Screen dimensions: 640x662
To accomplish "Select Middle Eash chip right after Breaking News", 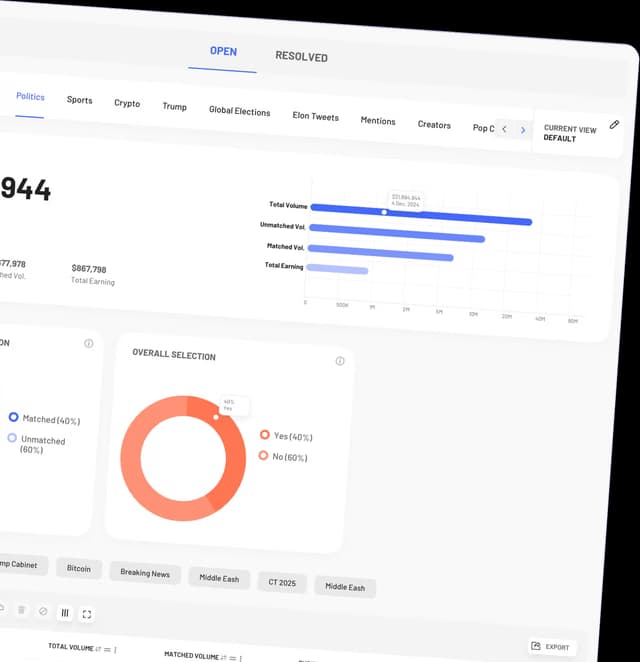I will (x=219, y=578).
